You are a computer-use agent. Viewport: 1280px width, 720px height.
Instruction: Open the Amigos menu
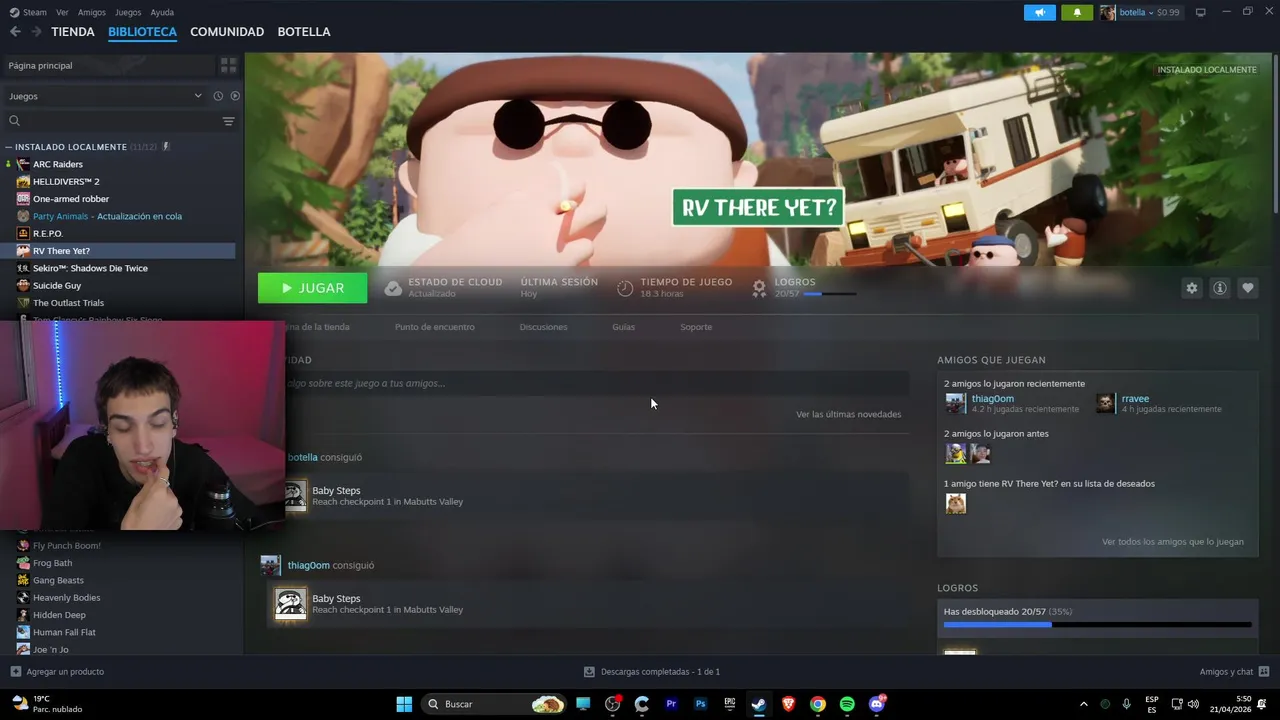coord(92,12)
